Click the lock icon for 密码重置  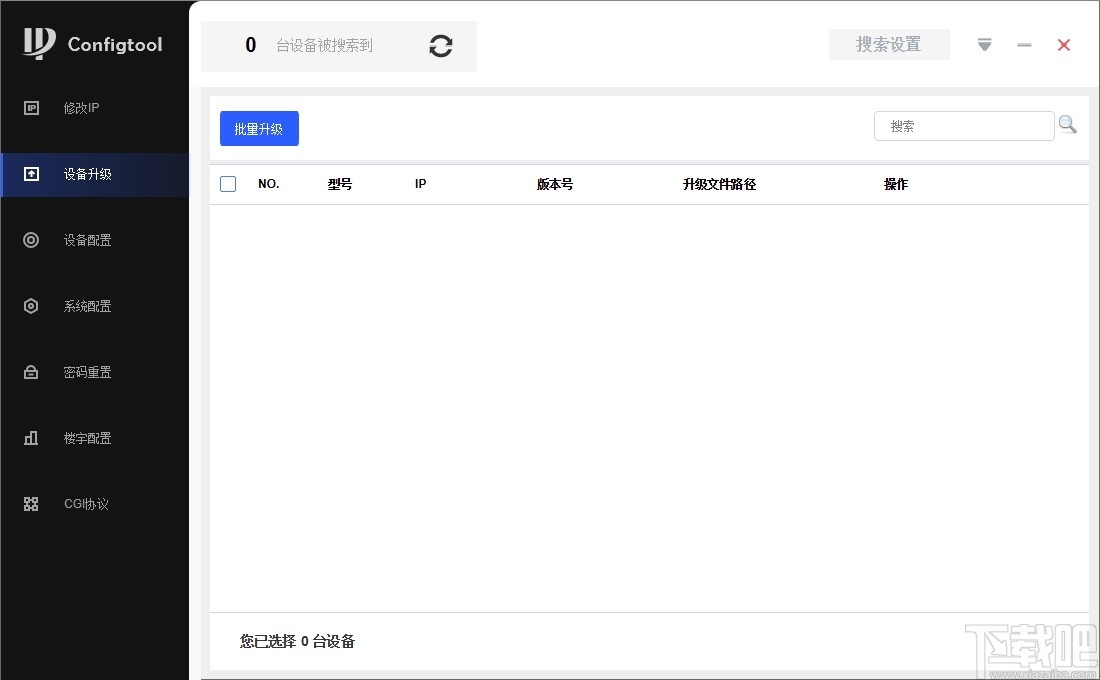click(x=31, y=371)
